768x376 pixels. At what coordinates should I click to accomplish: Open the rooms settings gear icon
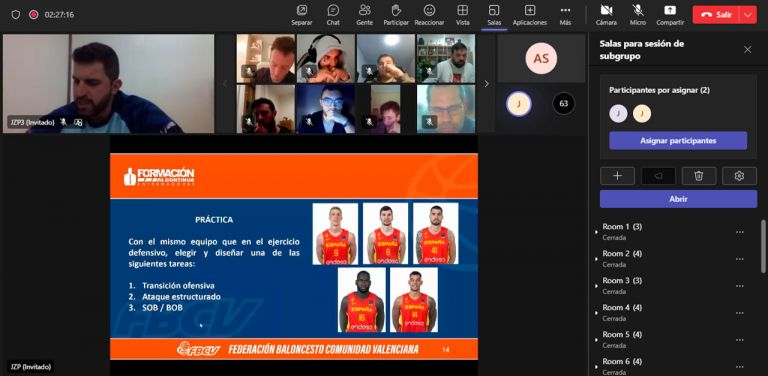coord(739,176)
